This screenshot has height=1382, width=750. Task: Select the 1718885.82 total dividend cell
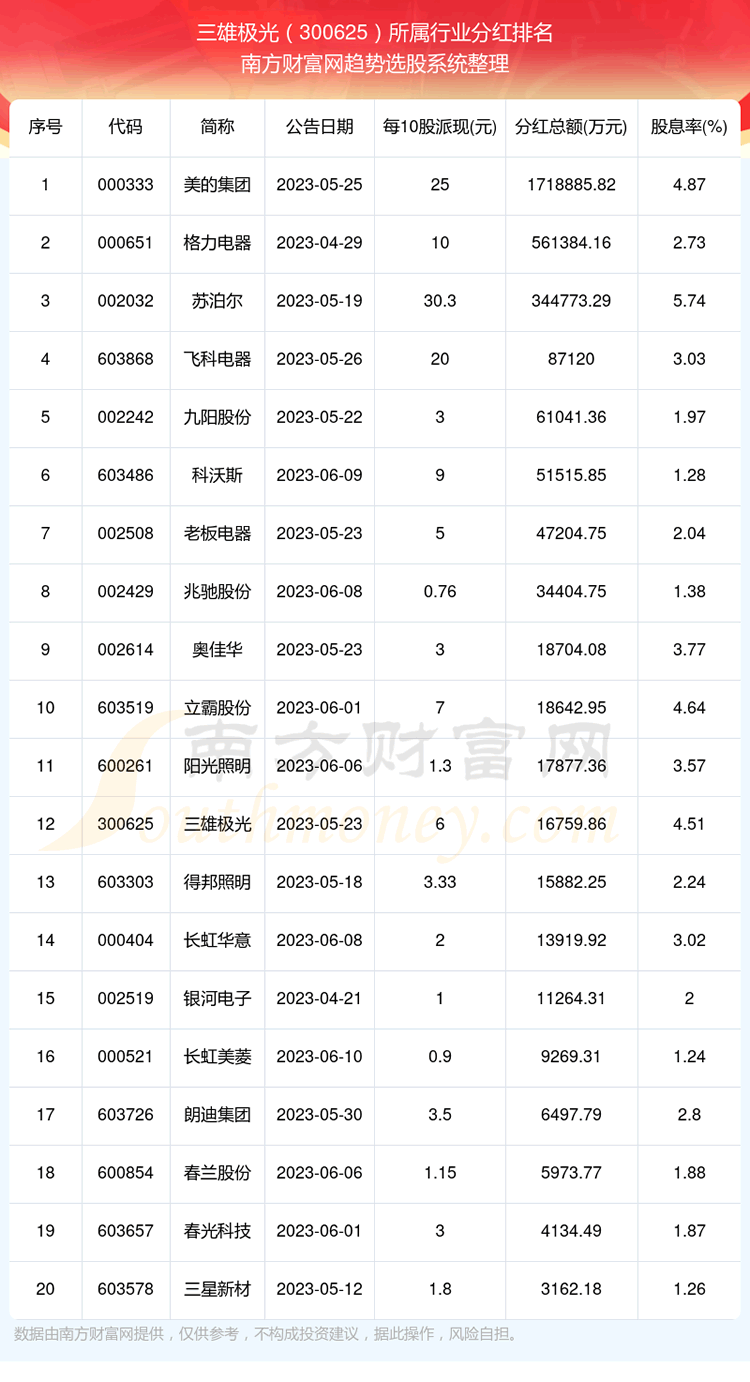[571, 185]
